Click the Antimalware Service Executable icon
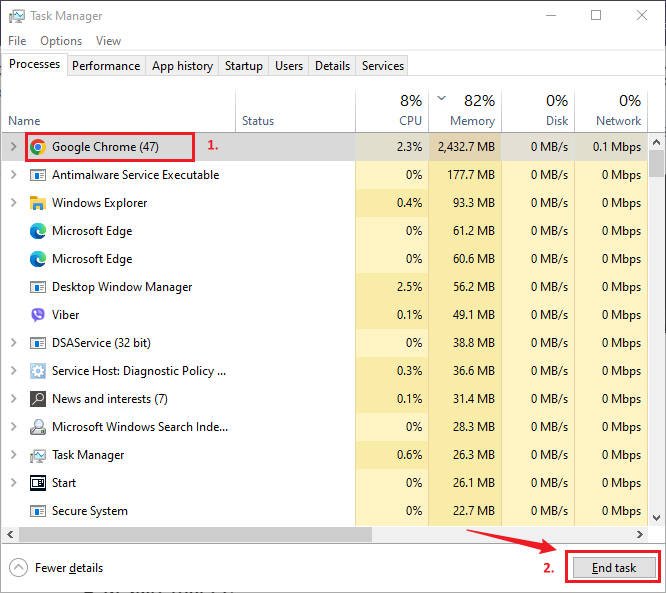 pyautogui.click(x=38, y=175)
